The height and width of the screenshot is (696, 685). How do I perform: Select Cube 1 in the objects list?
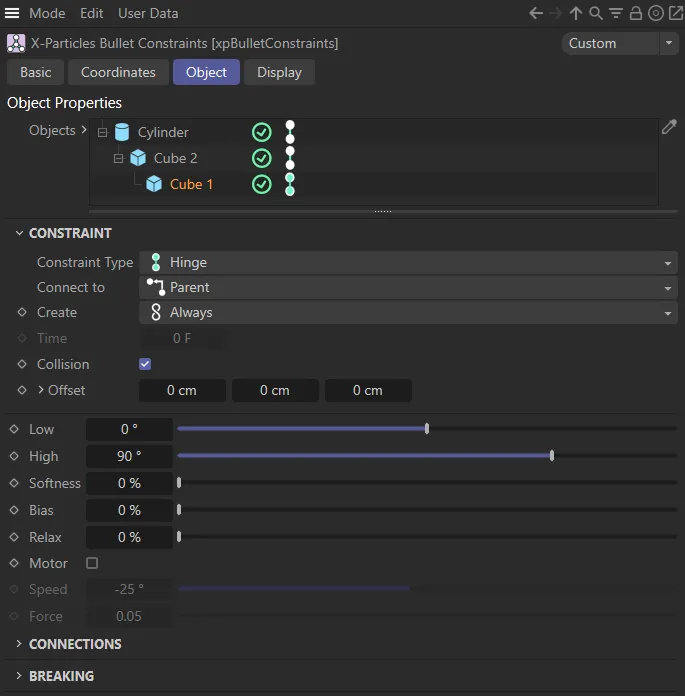(191, 184)
